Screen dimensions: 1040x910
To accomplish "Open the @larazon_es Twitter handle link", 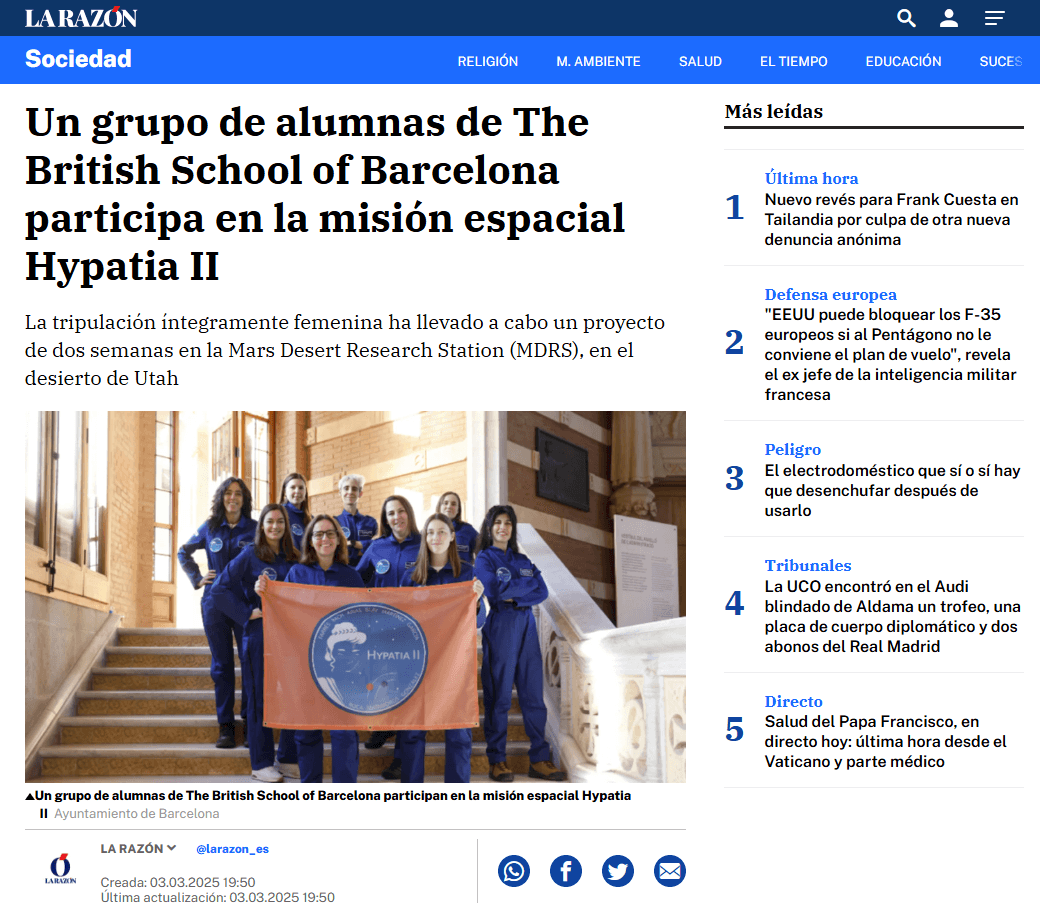I will [232, 849].
